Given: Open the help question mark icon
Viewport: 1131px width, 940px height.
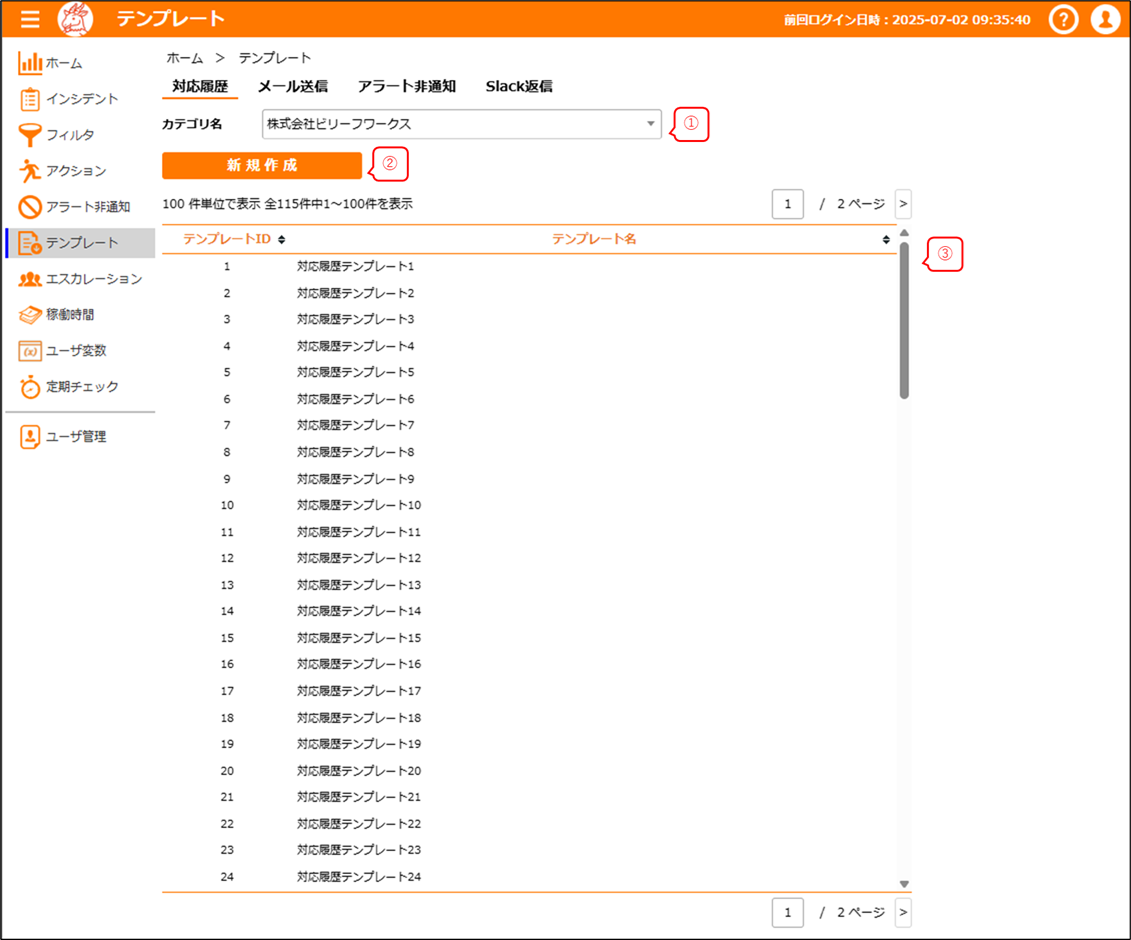Looking at the screenshot, I should pyautogui.click(x=1063, y=19).
